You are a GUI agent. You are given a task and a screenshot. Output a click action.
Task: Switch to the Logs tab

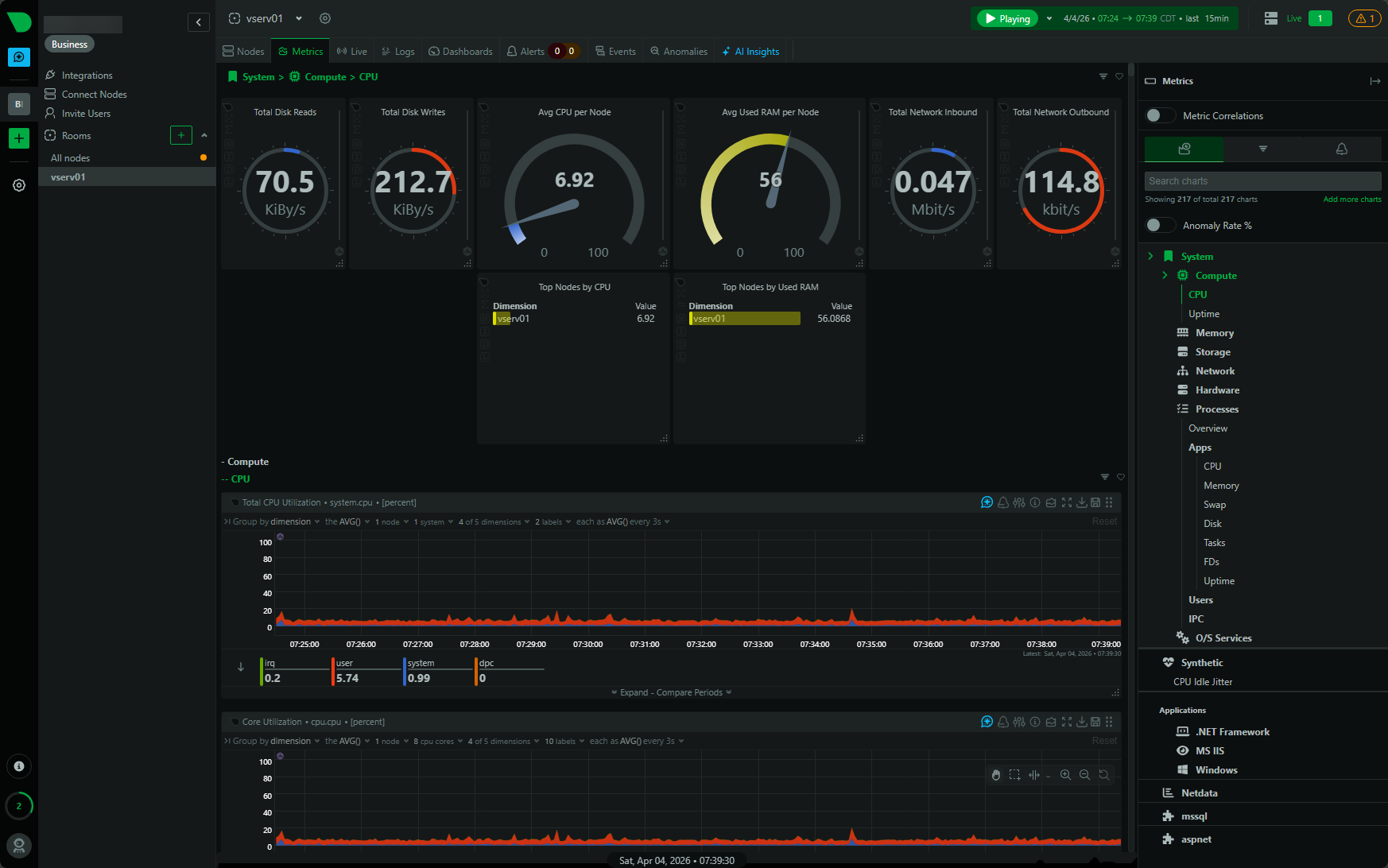(398, 52)
